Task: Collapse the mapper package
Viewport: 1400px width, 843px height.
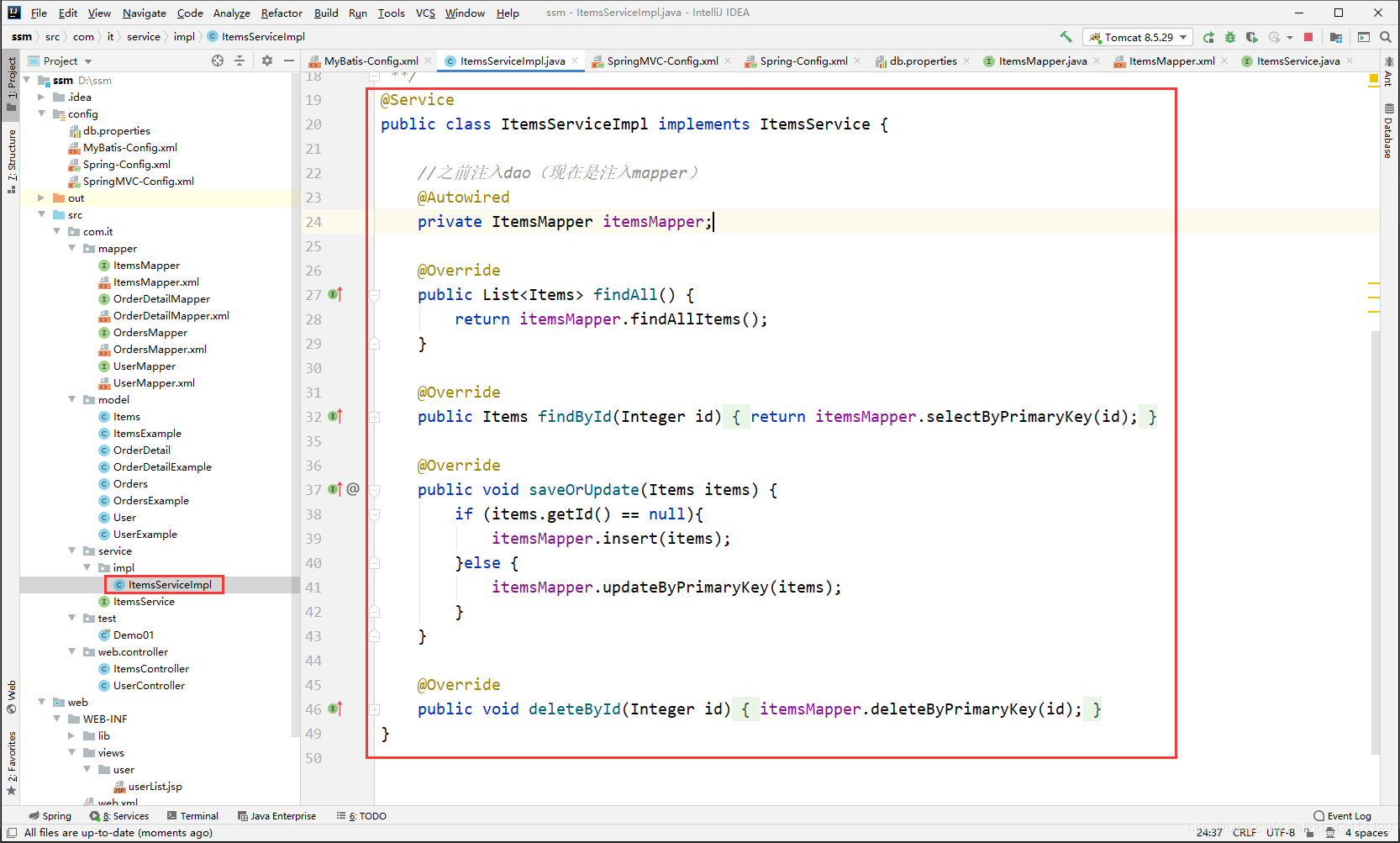Action: [x=71, y=248]
